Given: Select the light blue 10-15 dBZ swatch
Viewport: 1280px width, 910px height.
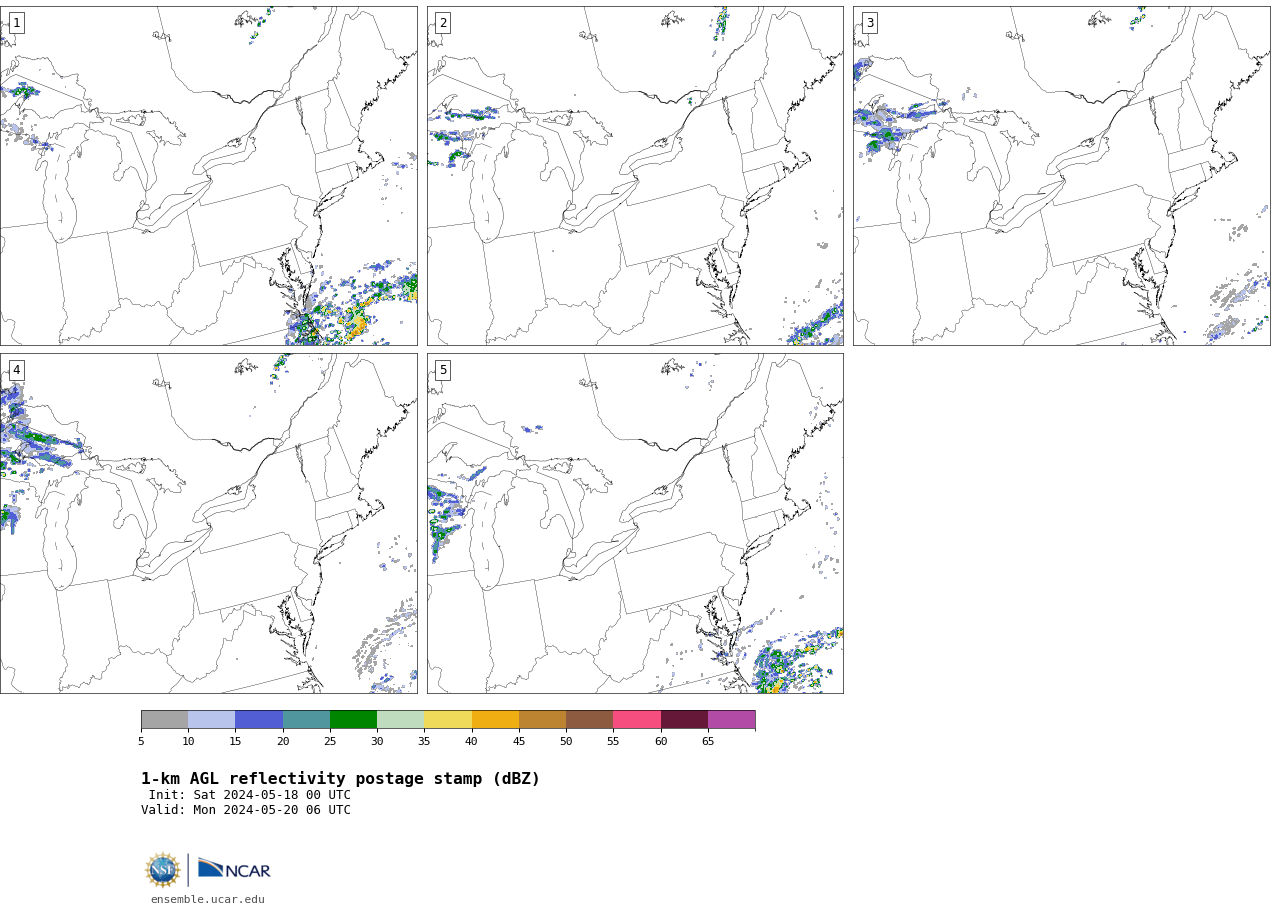Looking at the screenshot, I should [x=211, y=720].
